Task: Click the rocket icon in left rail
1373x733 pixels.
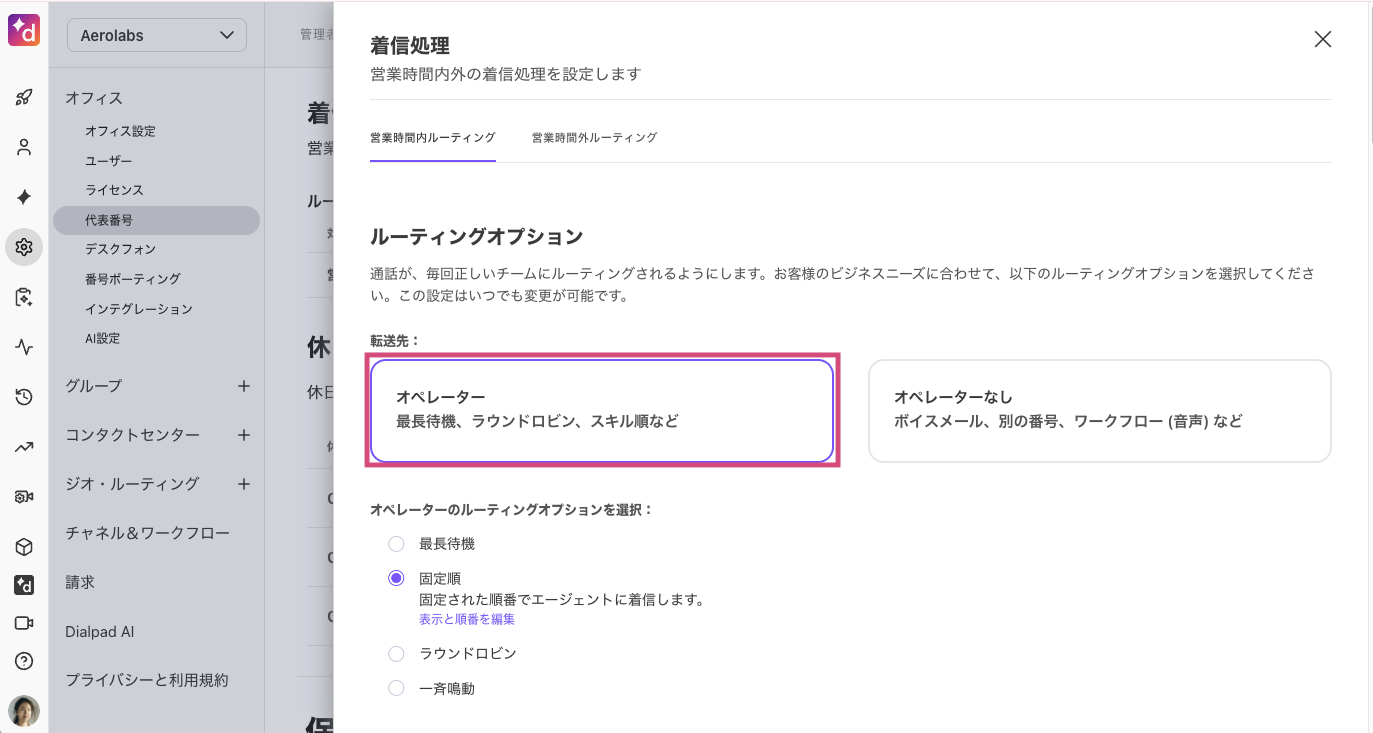Action: 24,97
